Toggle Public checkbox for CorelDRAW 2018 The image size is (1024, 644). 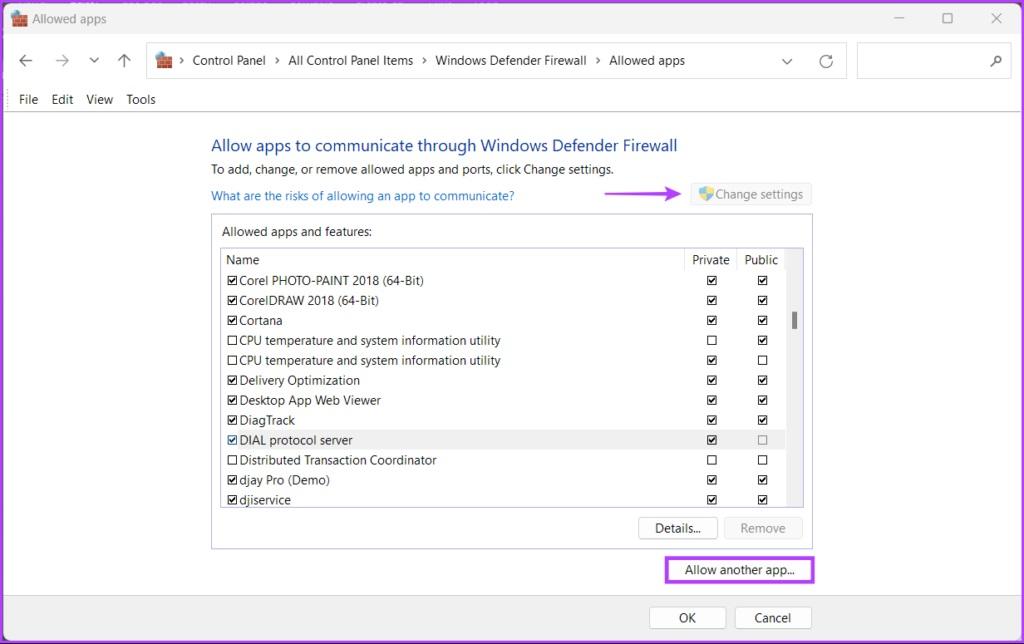762,300
